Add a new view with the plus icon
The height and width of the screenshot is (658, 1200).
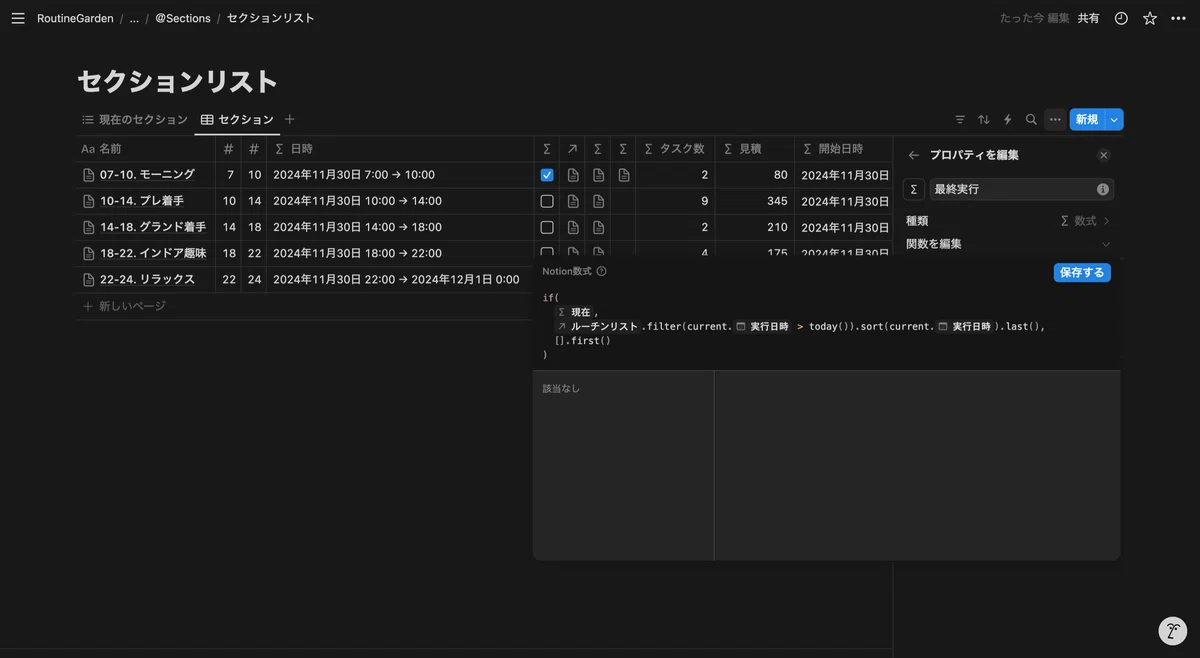tap(290, 119)
